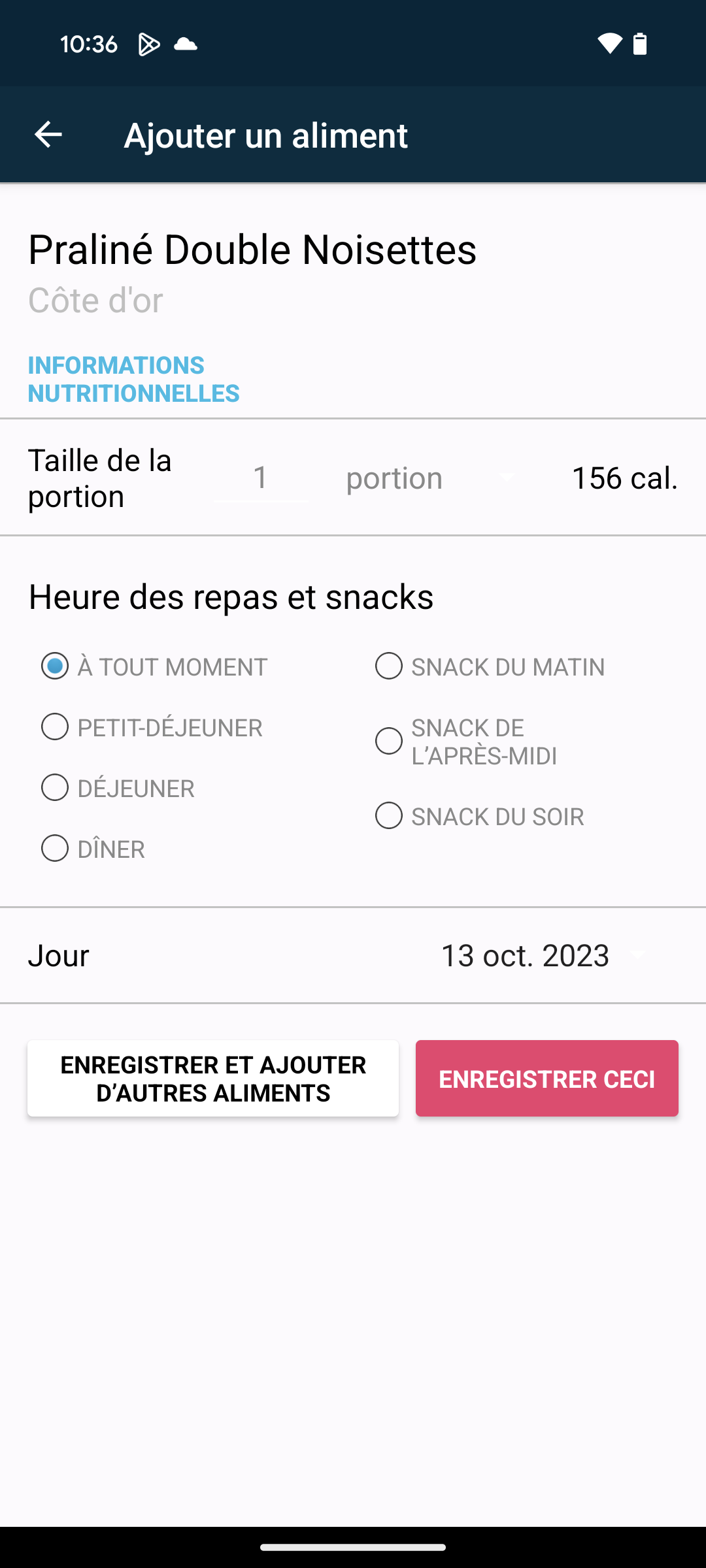This screenshot has width=706, height=1568.
Task: Tap the cloud icon in status bar
Action: click(x=186, y=44)
